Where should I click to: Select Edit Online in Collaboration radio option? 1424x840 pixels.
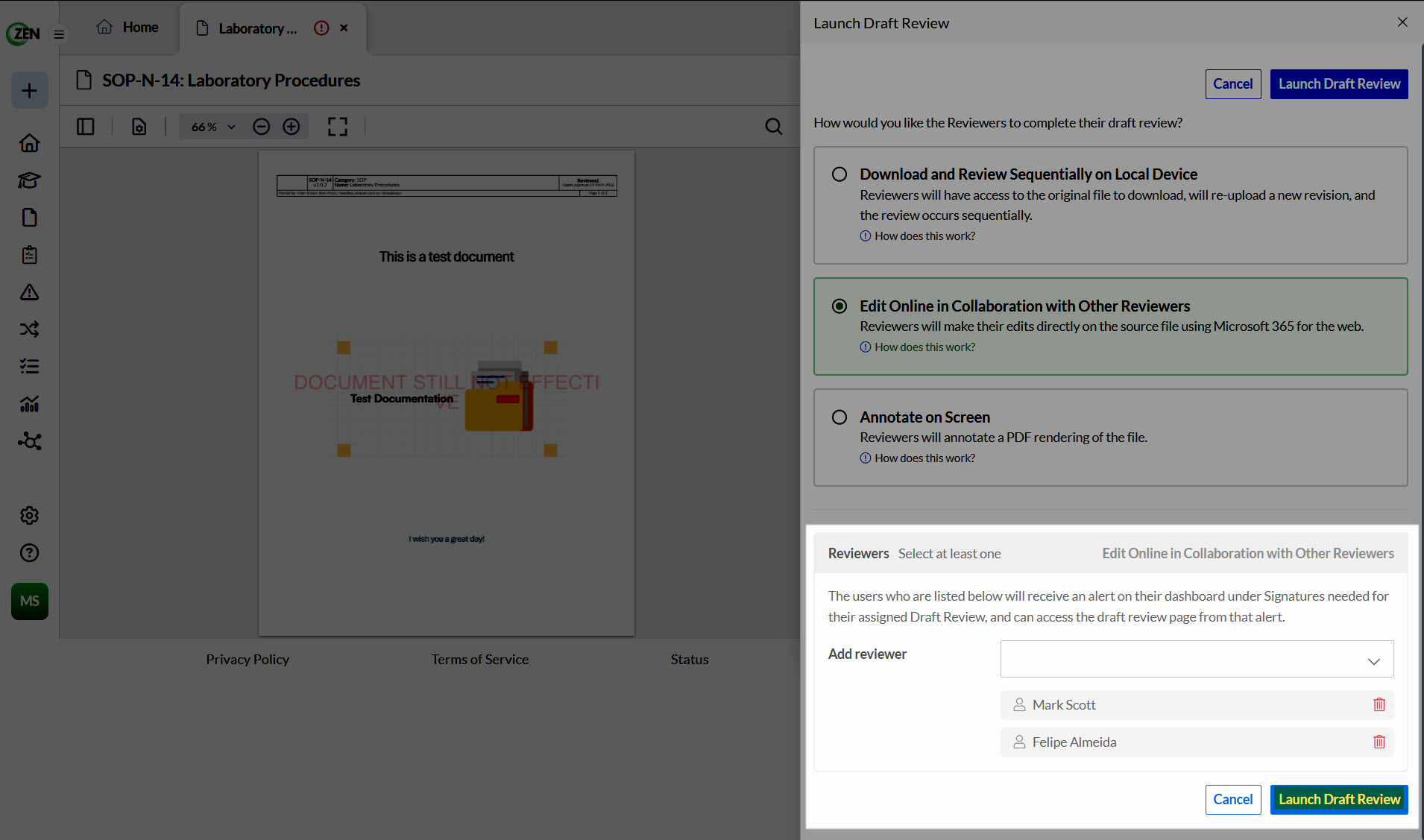[839, 306]
